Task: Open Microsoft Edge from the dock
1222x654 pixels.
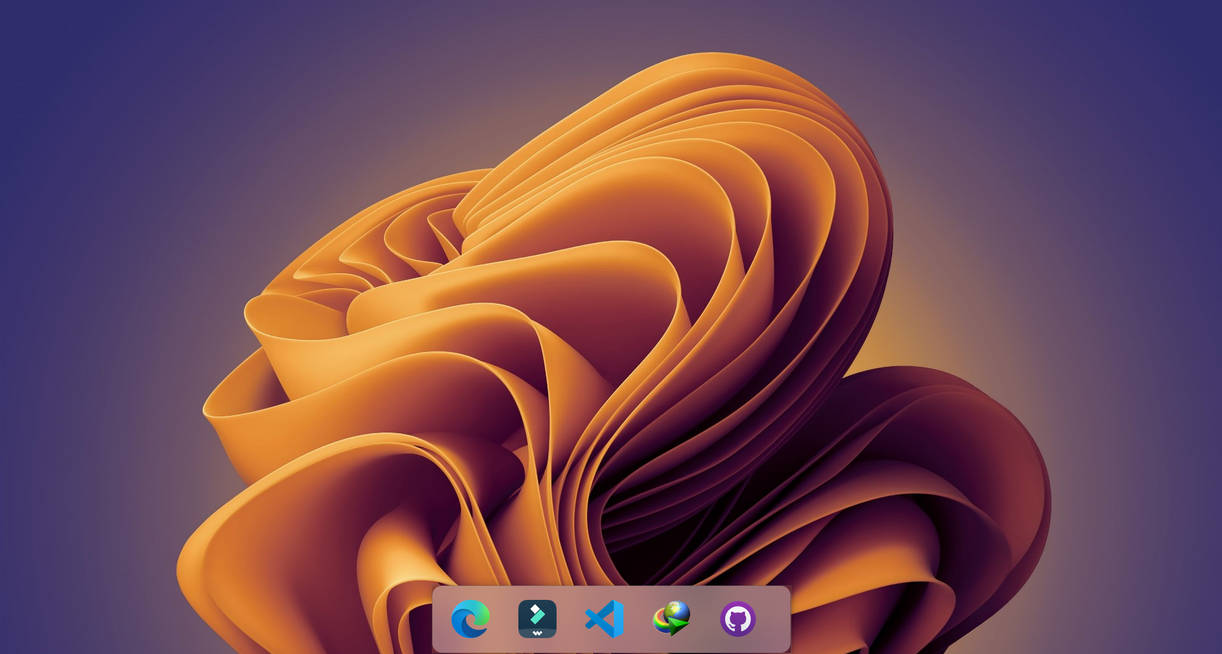Action: pos(470,619)
